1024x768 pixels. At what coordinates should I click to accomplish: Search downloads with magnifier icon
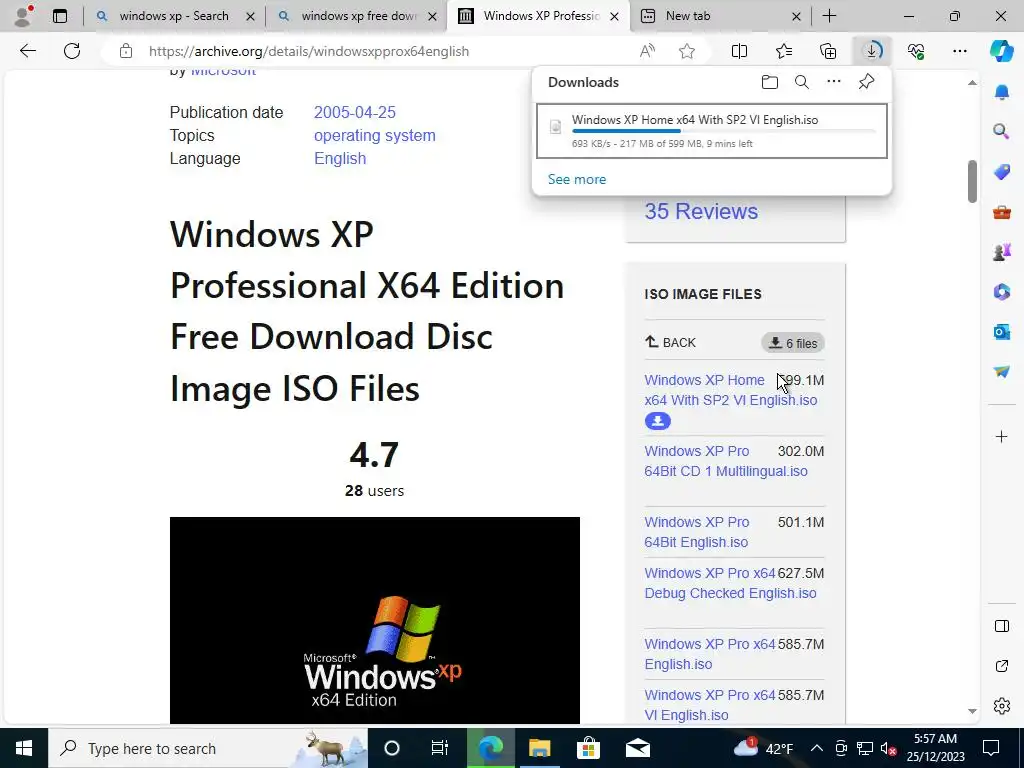pyautogui.click(x=802, y=82)
